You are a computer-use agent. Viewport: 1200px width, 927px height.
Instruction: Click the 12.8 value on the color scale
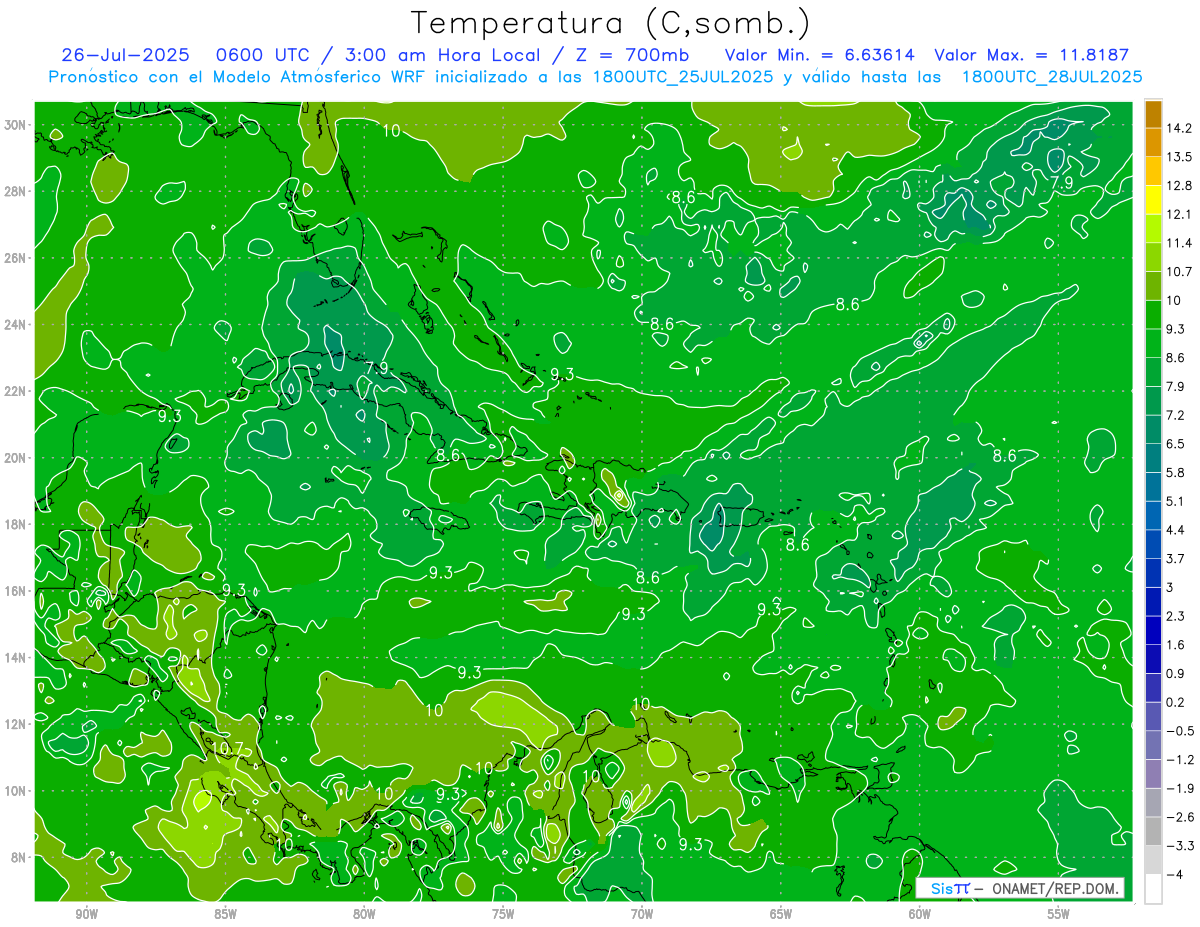tap(1179, 186)
